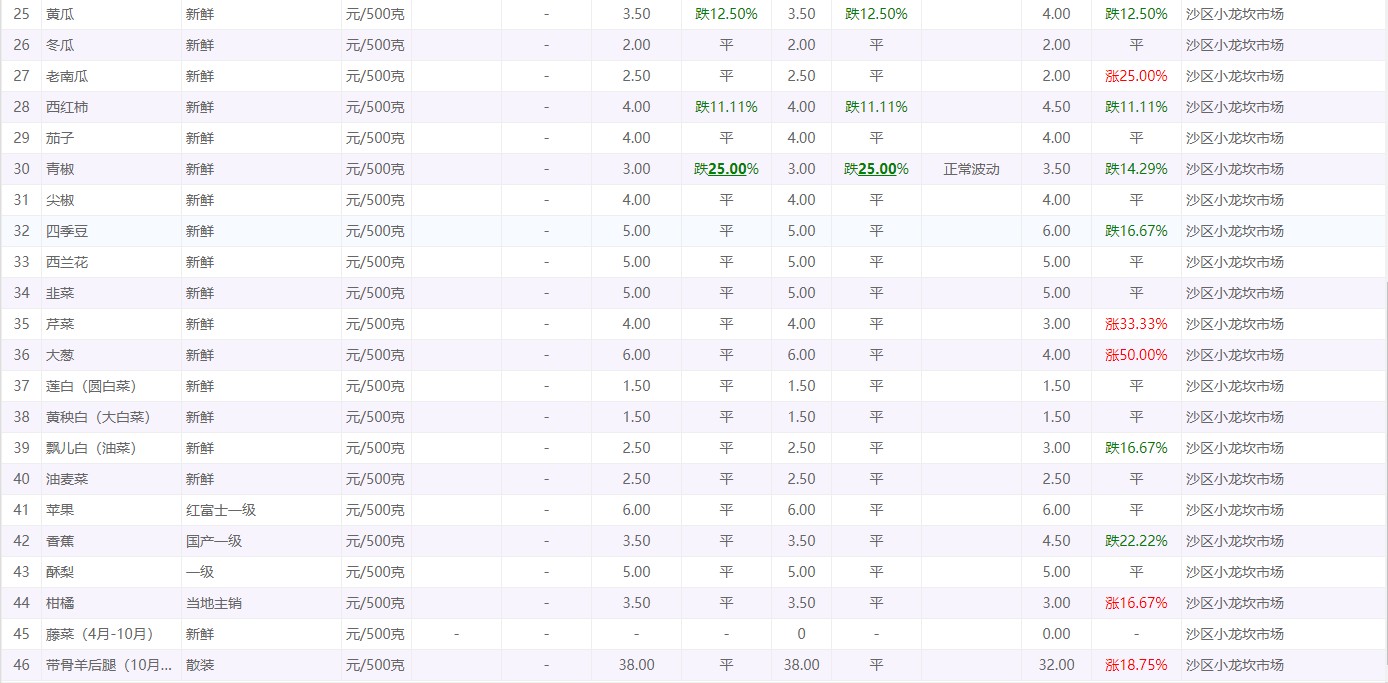Click the 香蕉 跌22.22% change value

tap(1136, 541)
